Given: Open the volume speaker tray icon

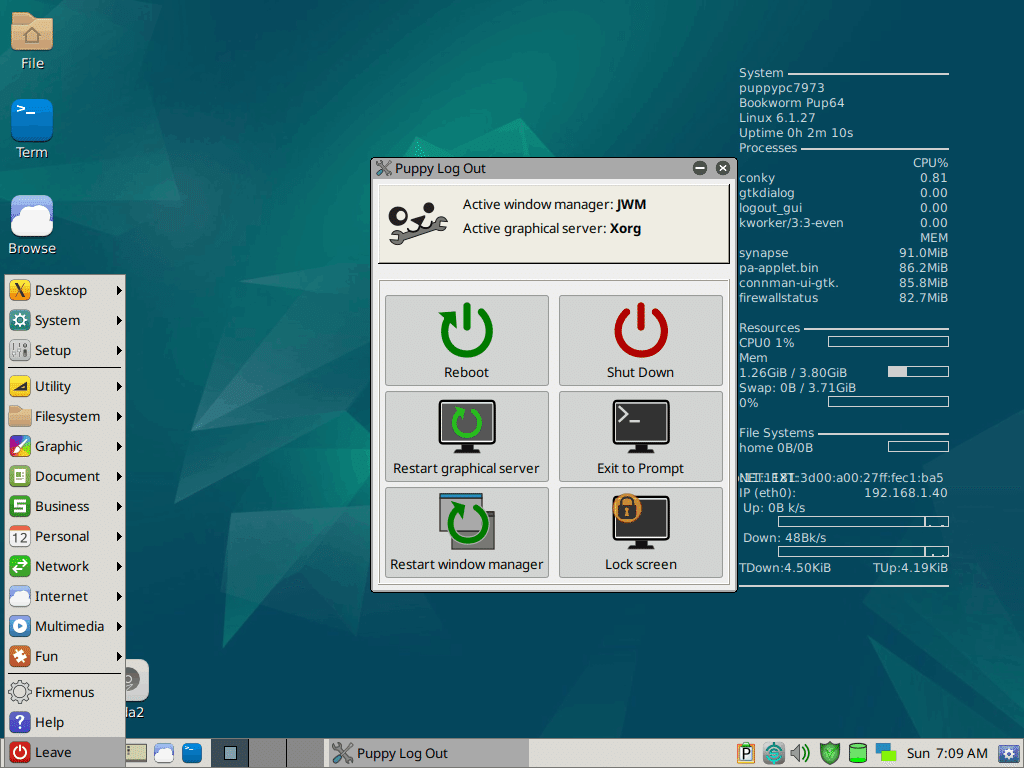Looking at the screenshot, I should point(801,753).
